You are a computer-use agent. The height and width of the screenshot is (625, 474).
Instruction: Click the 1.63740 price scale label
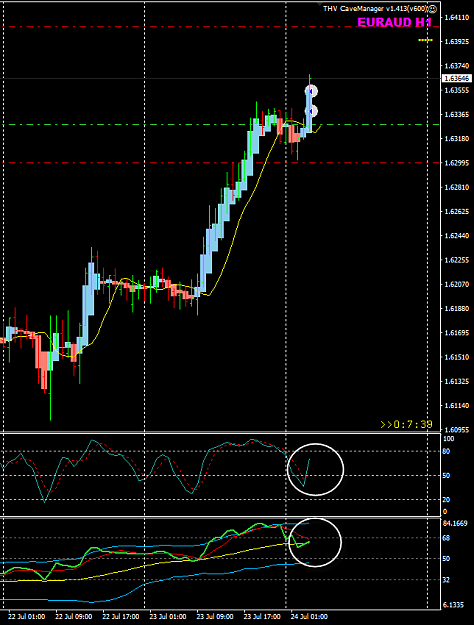tap(457, 66)
